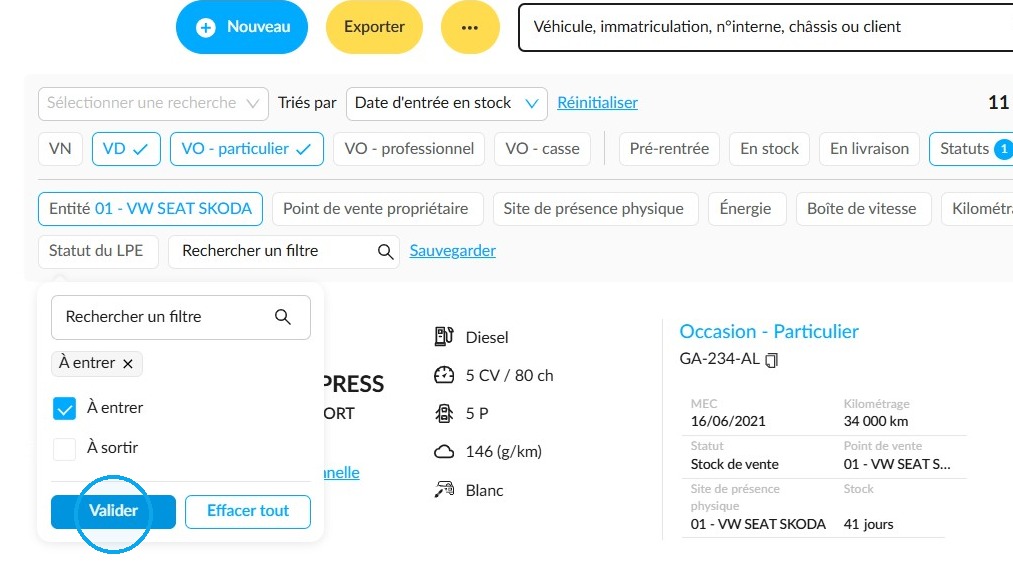The height and width of the screenshot is (567, 1013).
Task: Click the magnifier icon in the popup filter search
Action: pos(282,317)
